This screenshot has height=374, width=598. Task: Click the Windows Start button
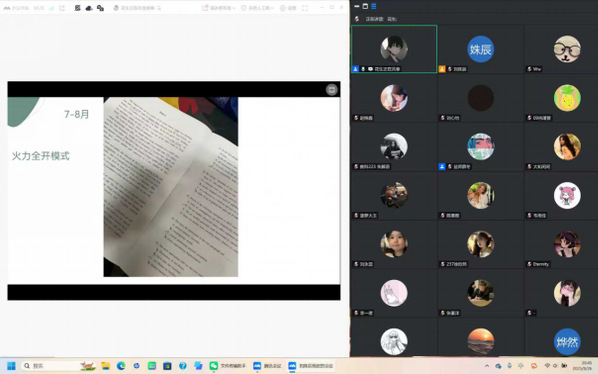(x=11, y=366)
